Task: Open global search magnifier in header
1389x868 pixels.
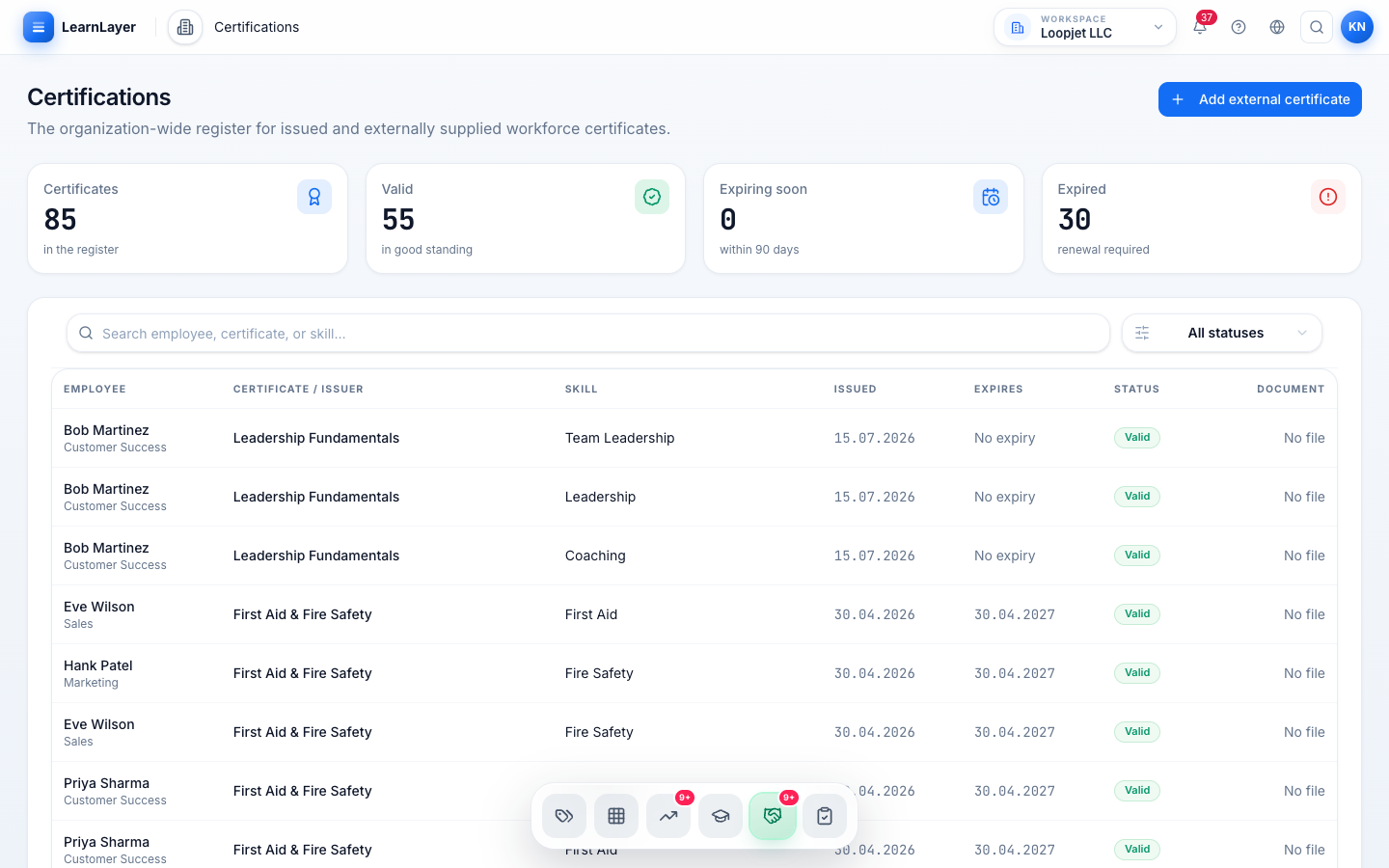Action: (x=1317, y=27)
